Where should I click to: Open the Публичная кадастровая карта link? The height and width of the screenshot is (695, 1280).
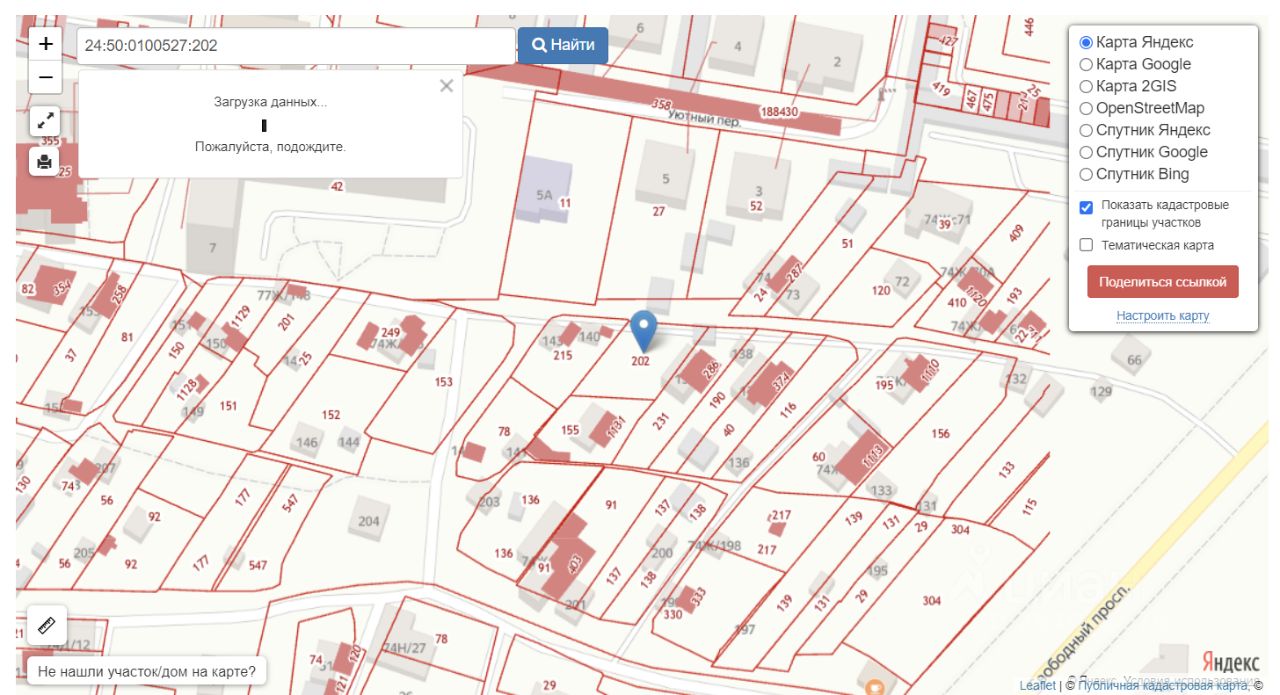tap(1161, 685)
